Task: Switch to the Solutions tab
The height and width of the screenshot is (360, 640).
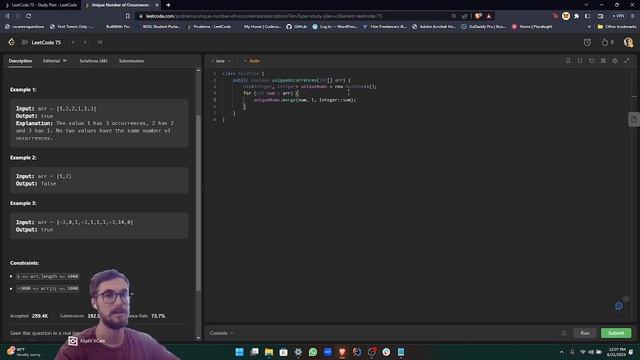Action: (93, 61)
